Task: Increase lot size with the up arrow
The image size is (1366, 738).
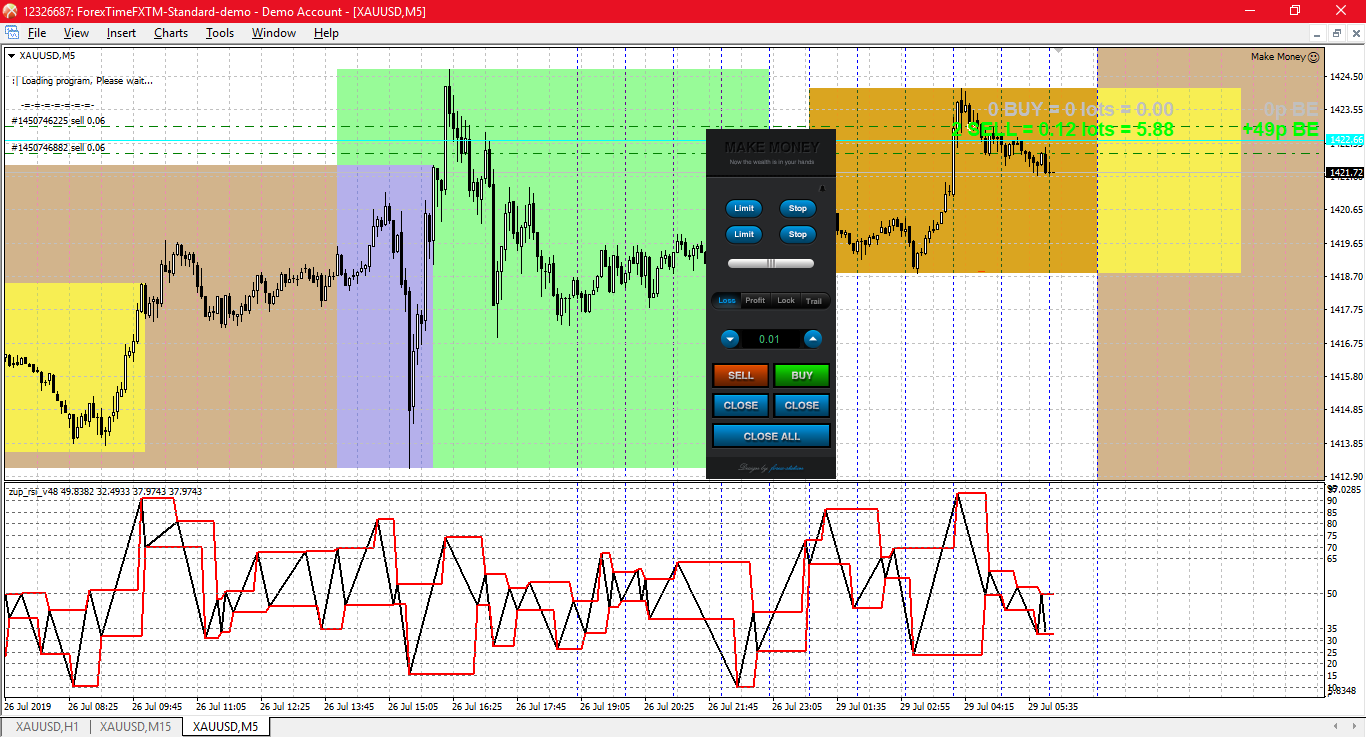Action: pyautogui.click(x=813, y=339)
